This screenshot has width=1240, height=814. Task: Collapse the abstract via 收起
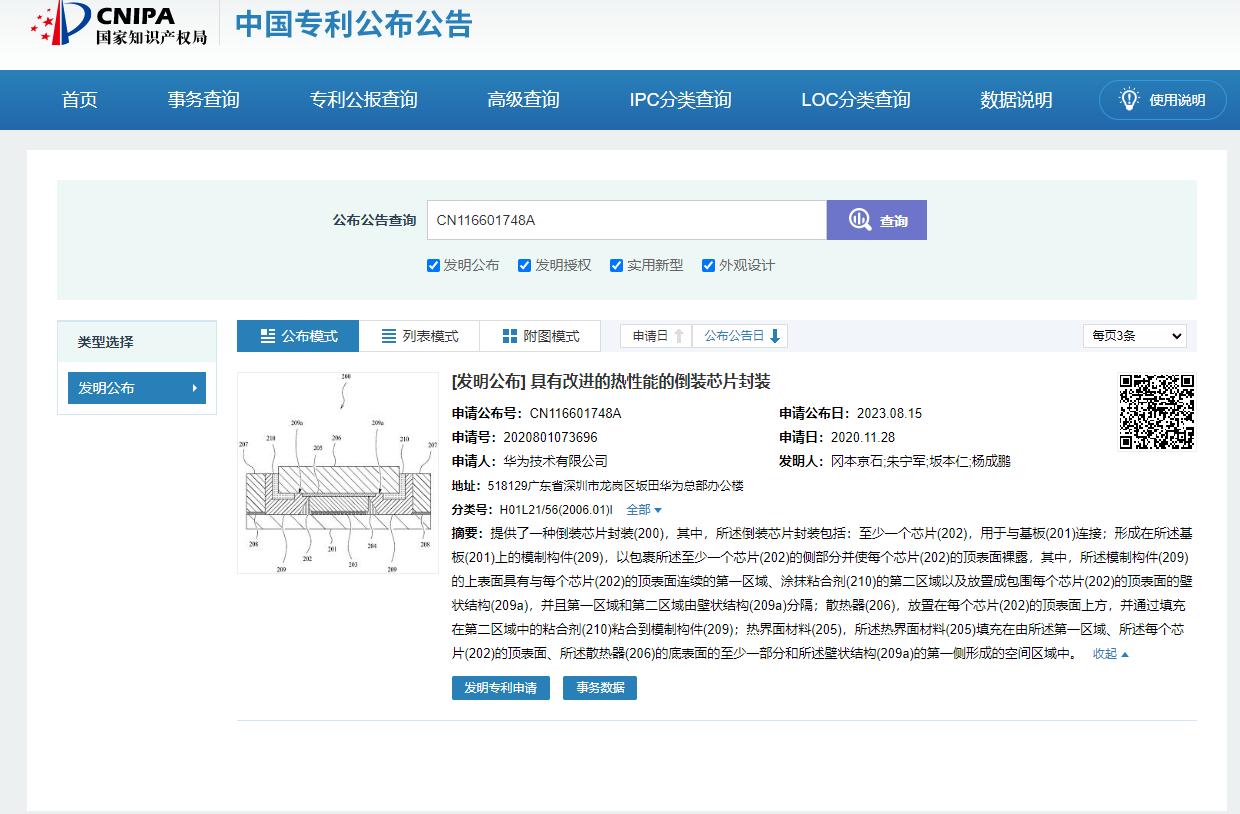coord(1108,653)
